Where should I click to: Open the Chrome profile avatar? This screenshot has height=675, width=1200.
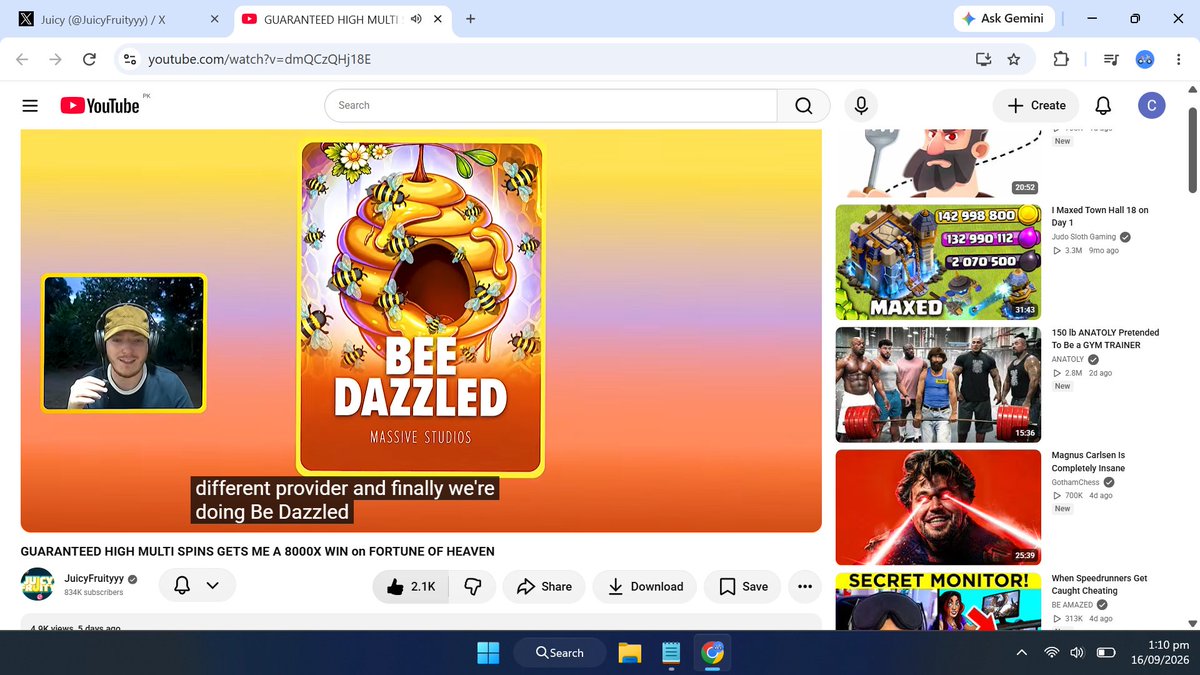pos(1145,60)
